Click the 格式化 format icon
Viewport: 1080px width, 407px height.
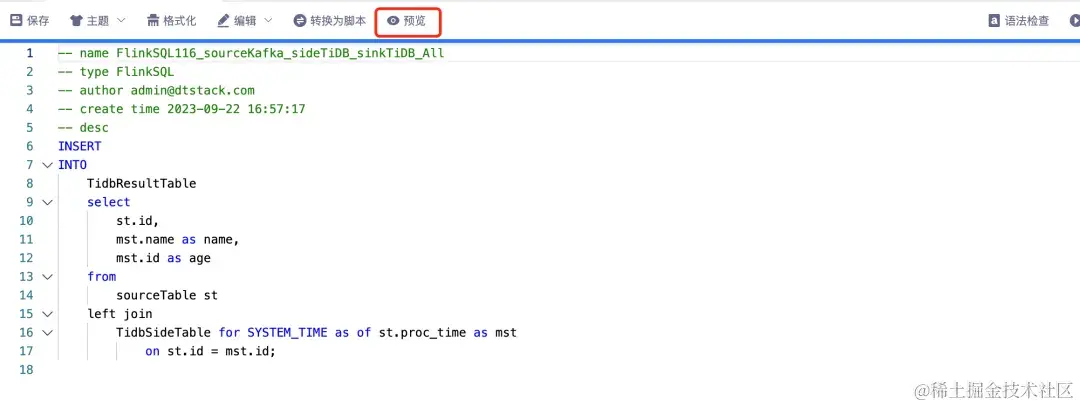(x=153, y=21)
